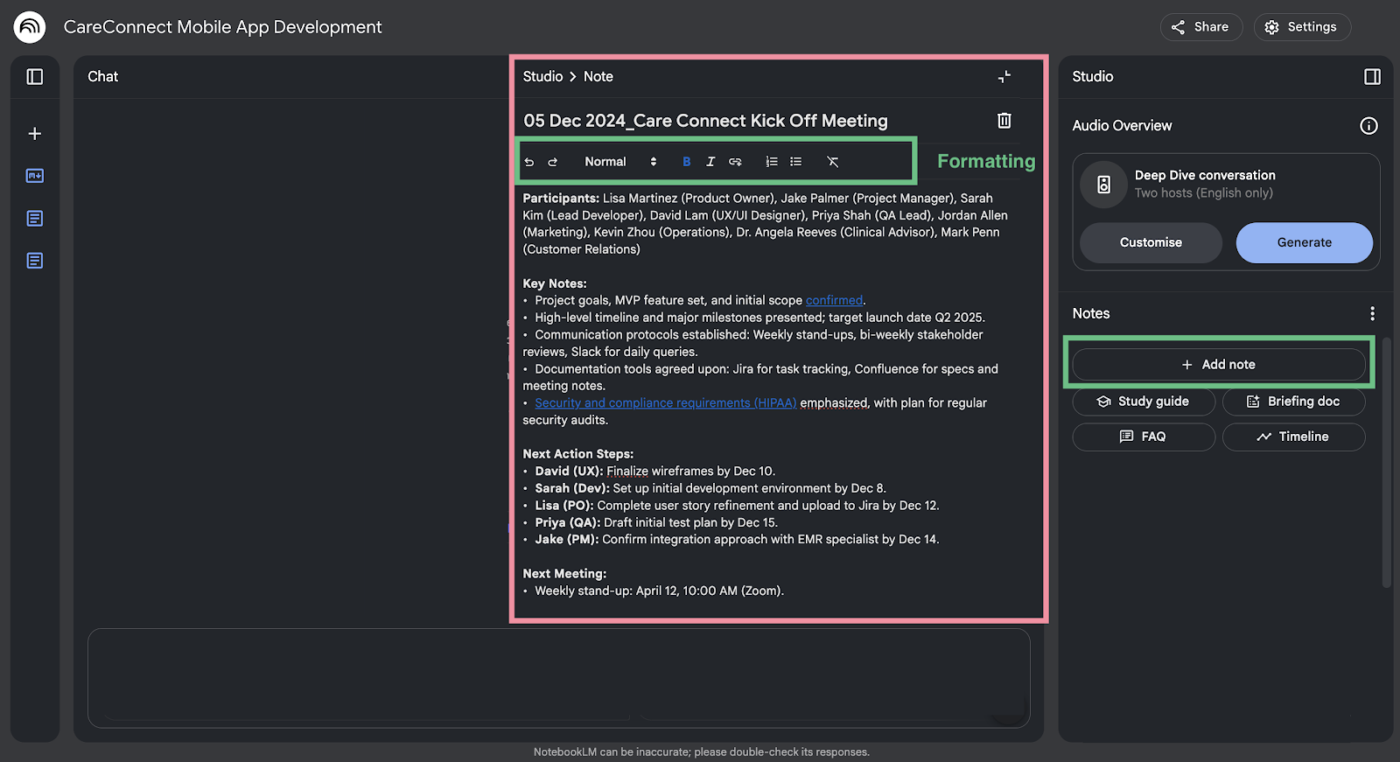Click the chat input box
Image resolution: width=1400 pixels, height=762 pixels.
559,677
